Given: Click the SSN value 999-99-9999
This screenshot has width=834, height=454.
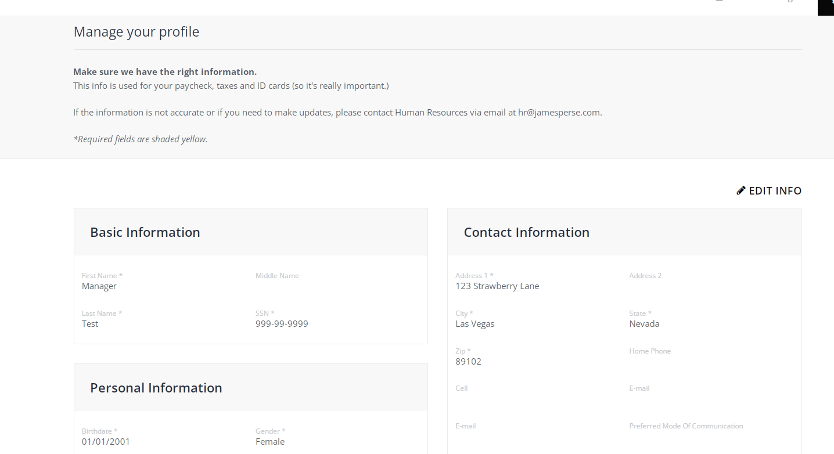Looking at the screenshot, I should [x=281, y=324].
